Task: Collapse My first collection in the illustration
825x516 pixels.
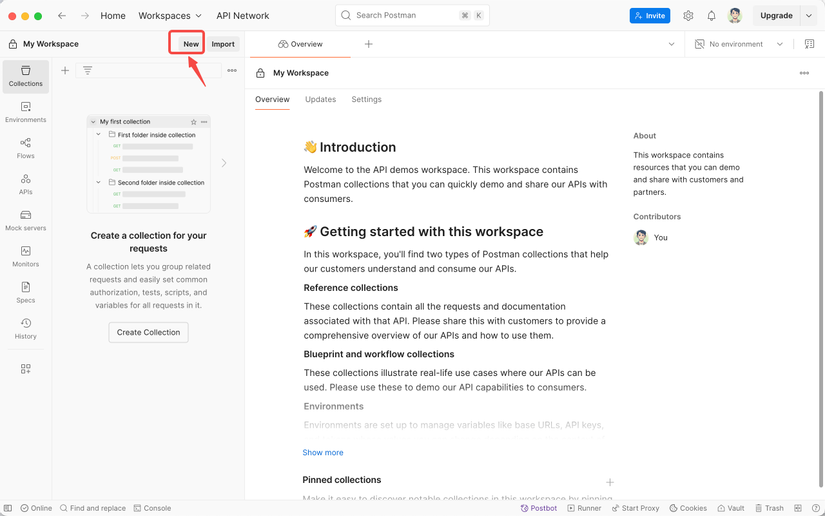Action: pyautogui.click(x=93, y=122)
